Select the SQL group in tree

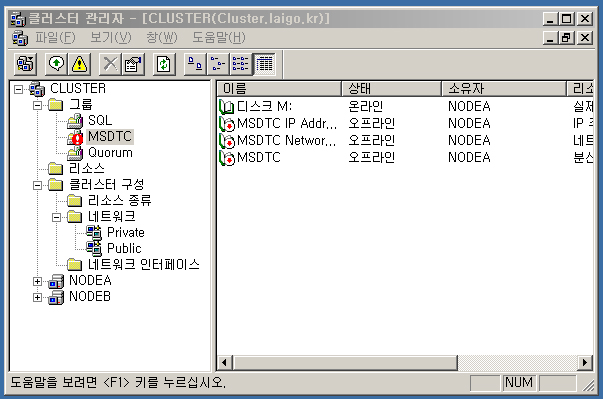pos(100,120)
